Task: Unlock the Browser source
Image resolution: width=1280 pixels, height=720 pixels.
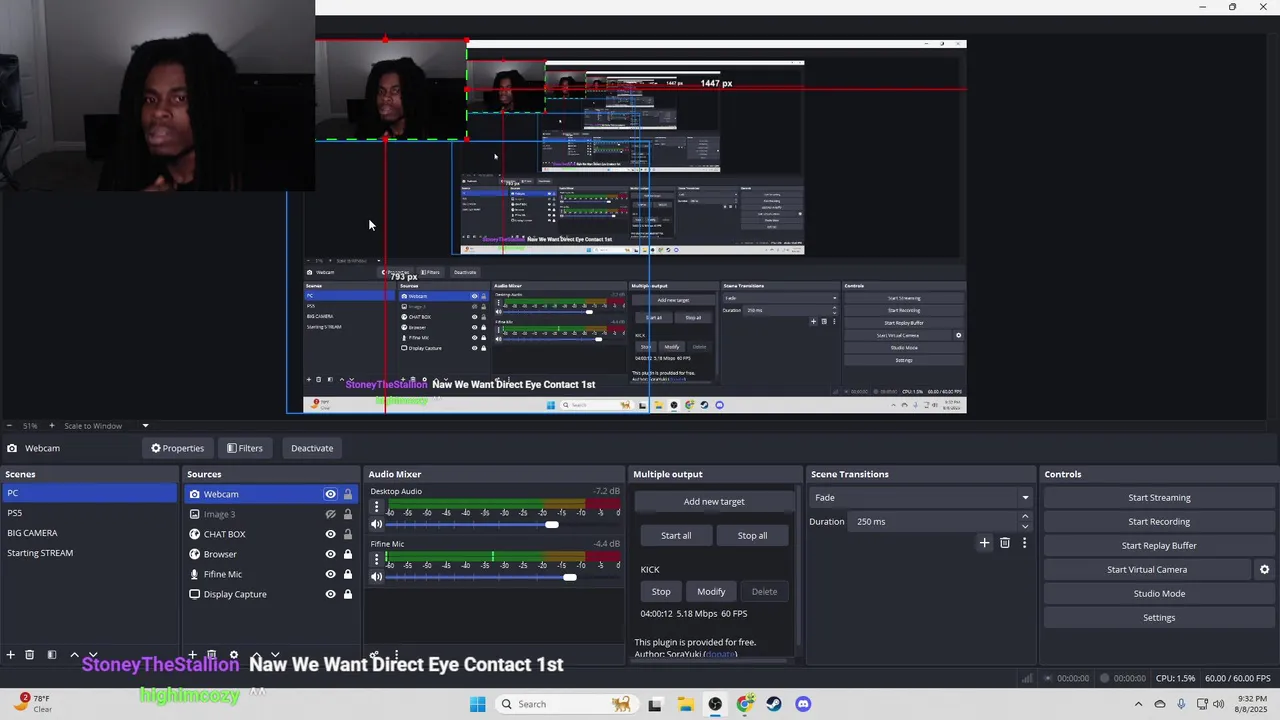Action: [x=348, y=554]
